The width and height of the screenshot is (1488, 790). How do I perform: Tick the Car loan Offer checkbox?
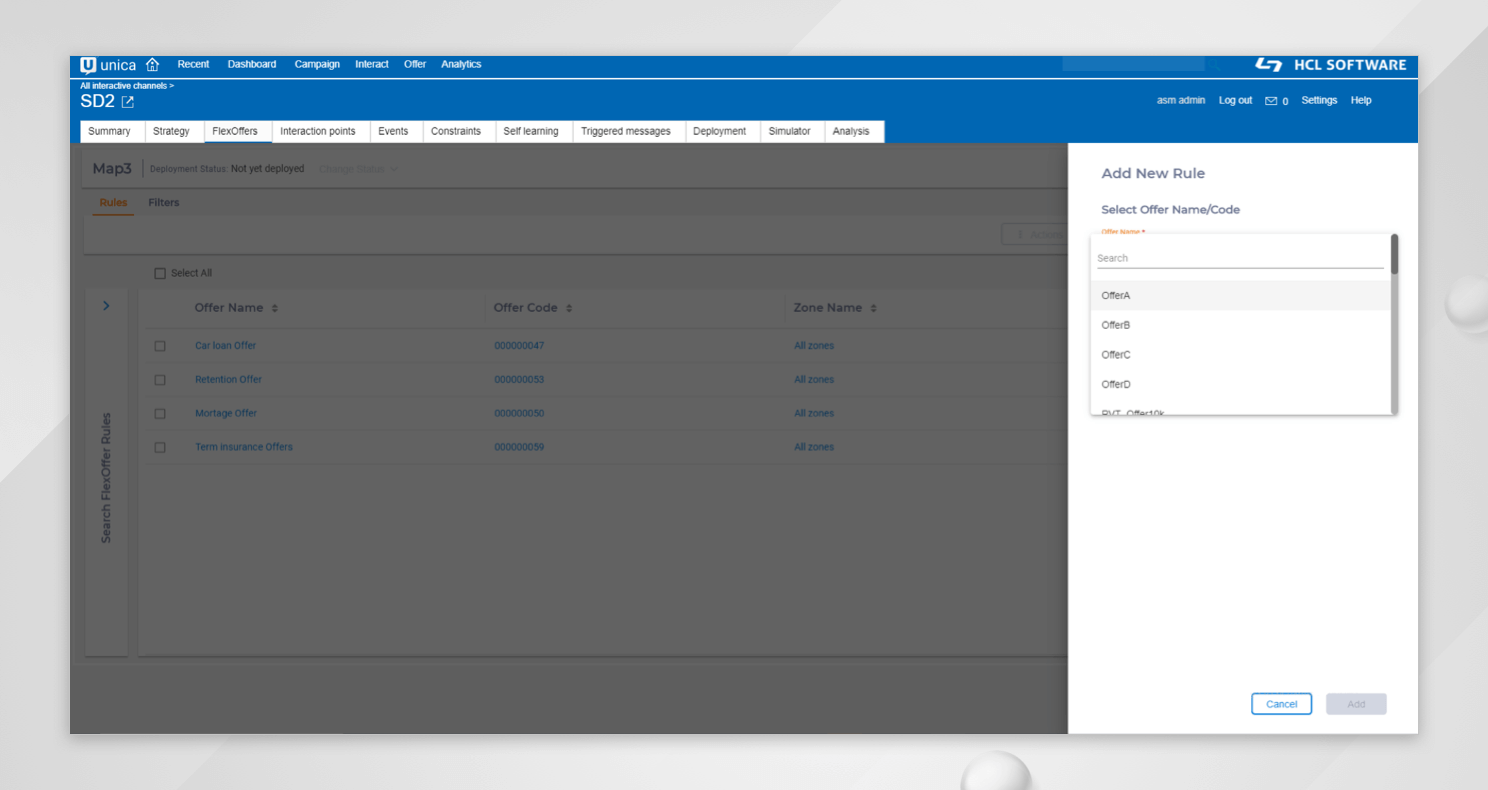[160, 346]
